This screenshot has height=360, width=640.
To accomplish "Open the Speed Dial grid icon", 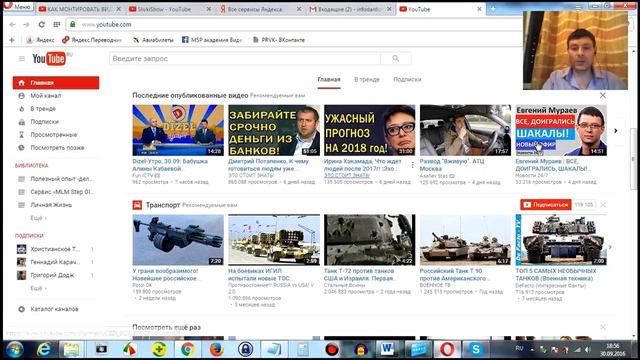I will click(x=57, y=24).
